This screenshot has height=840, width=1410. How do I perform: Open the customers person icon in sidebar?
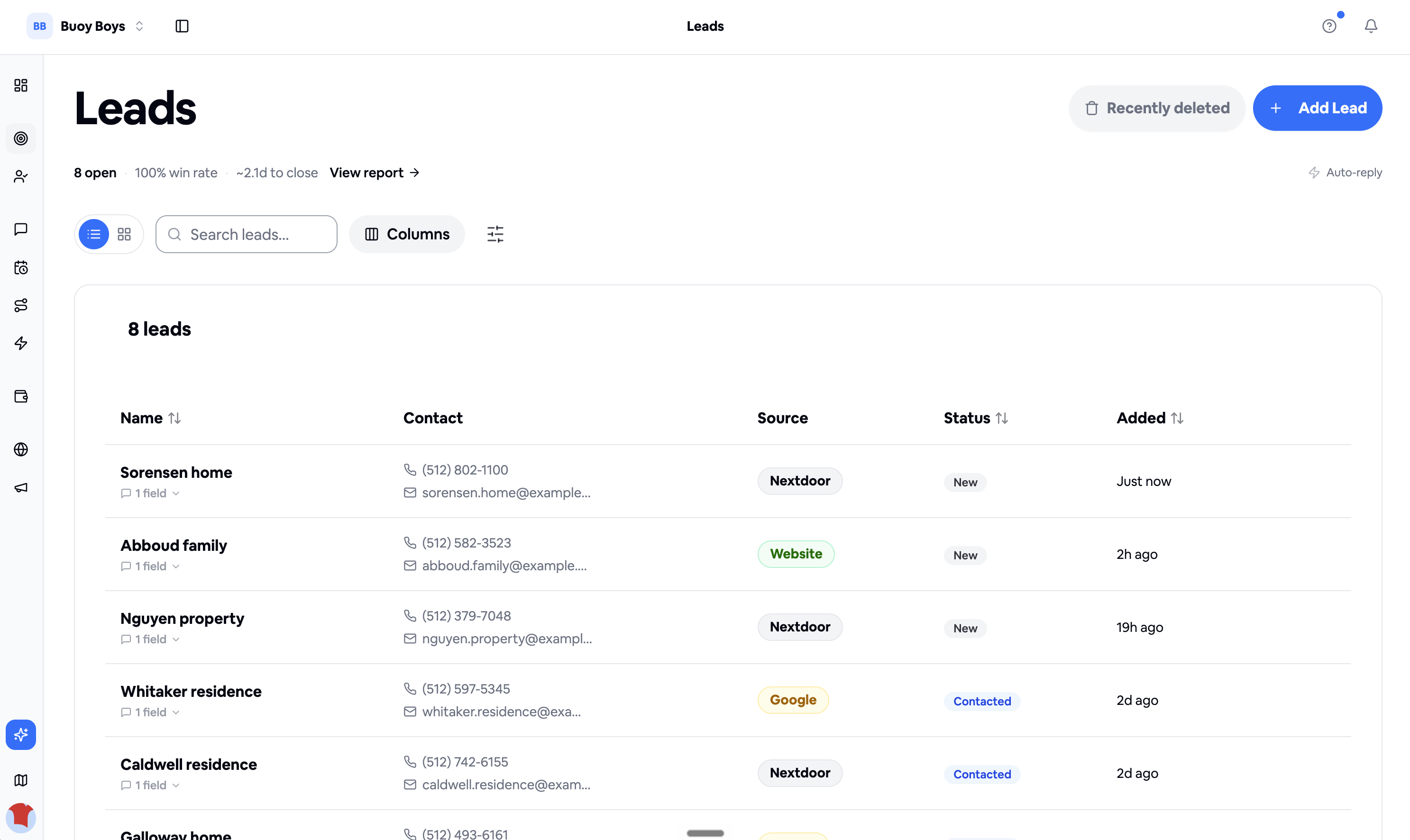click(21, 177)
